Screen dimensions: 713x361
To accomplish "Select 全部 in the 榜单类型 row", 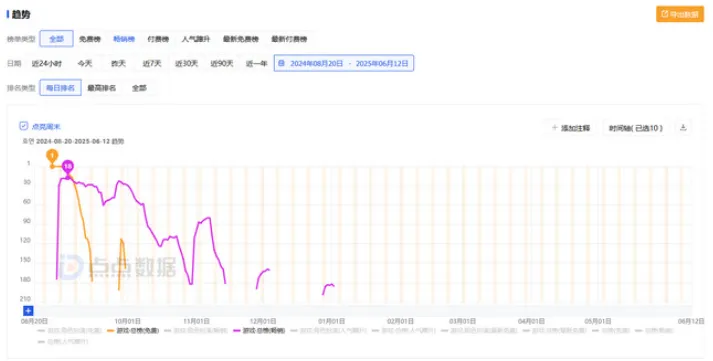I will (56, 39).
